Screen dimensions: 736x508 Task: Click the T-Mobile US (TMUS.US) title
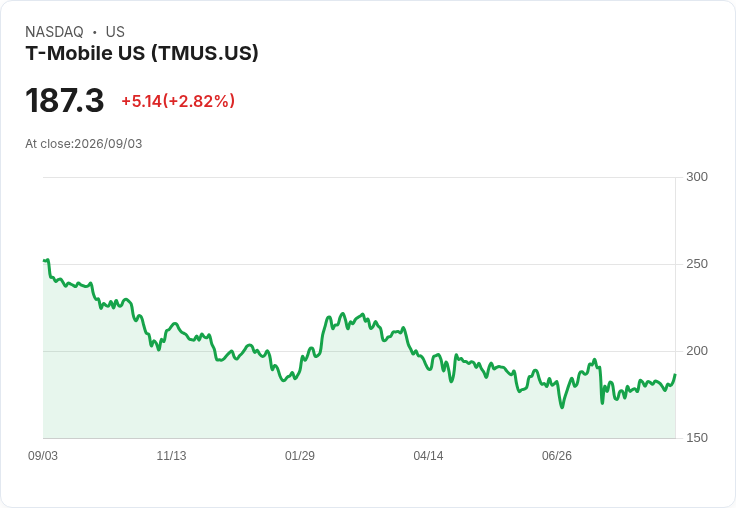pos(142,53)
